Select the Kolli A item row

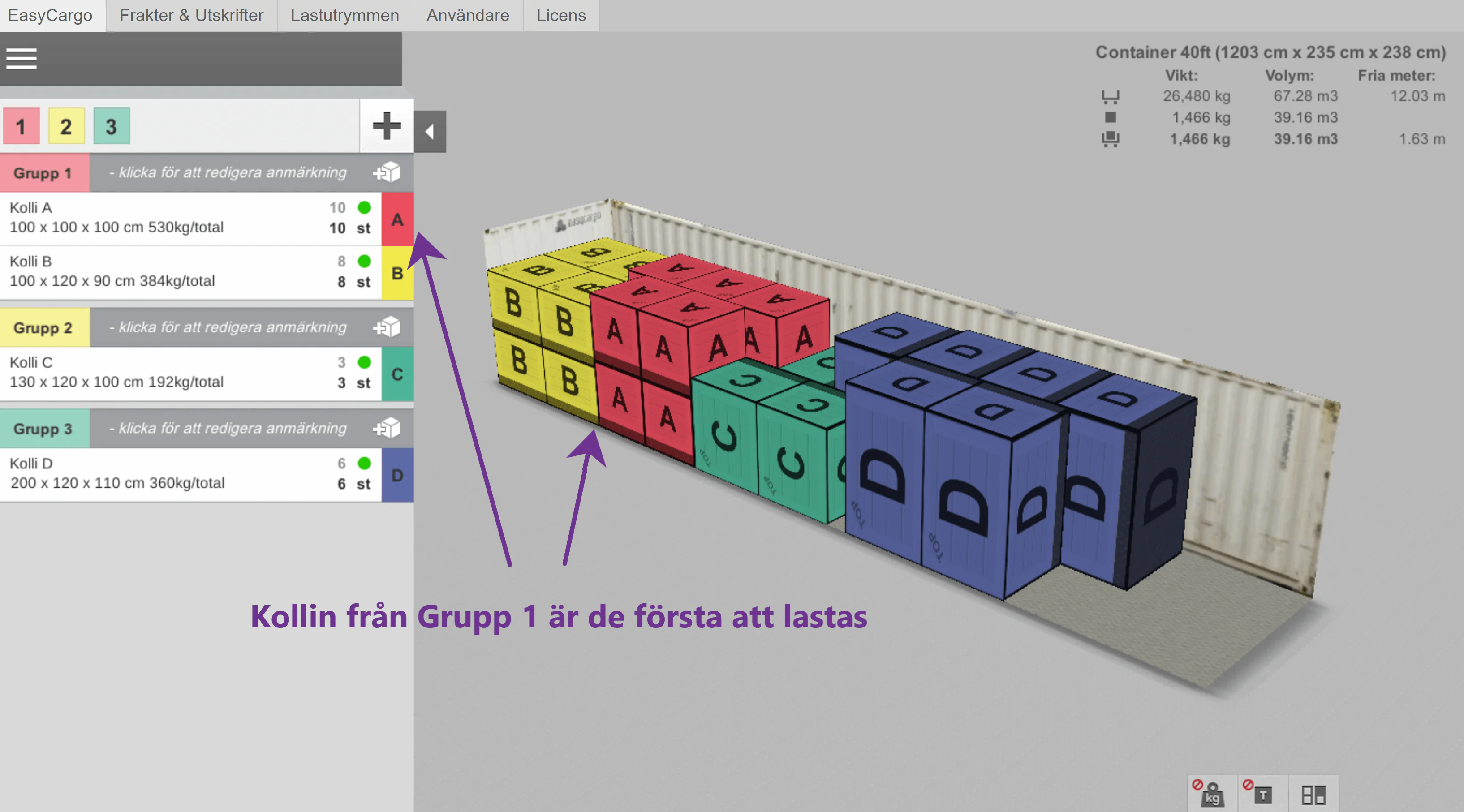click(x=190, y=219)
